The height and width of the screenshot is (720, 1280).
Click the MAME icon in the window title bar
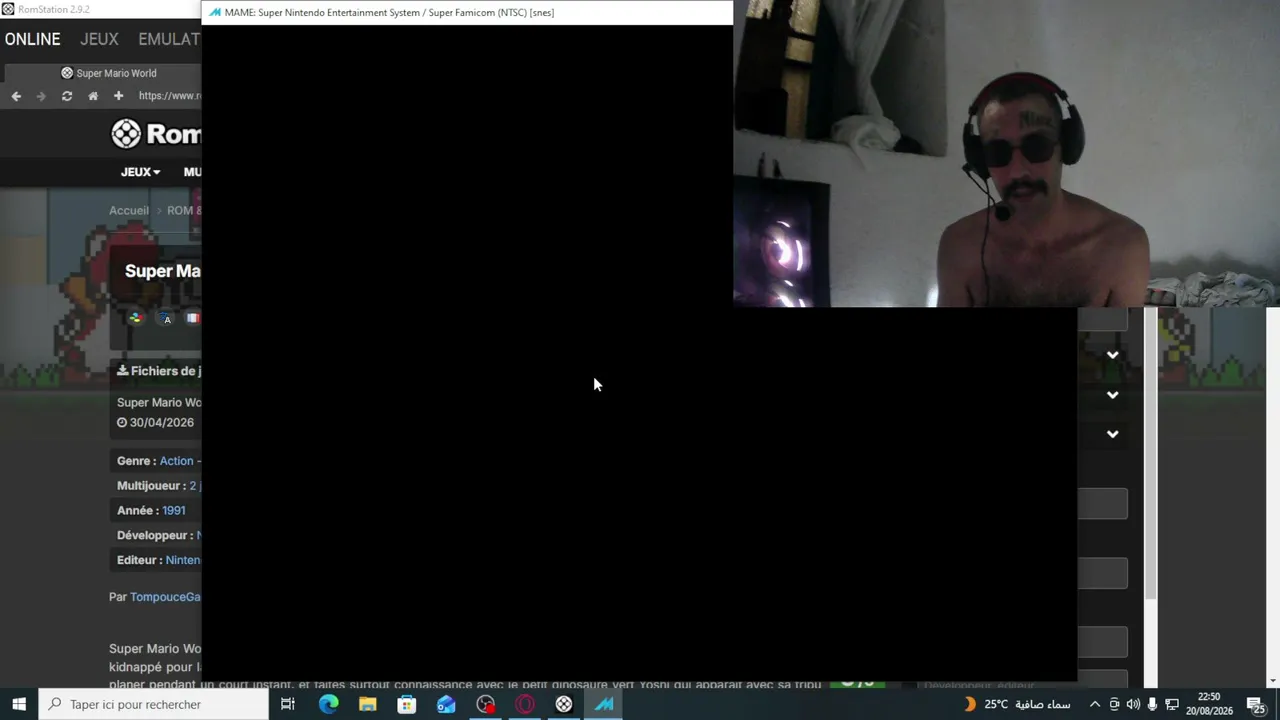214,13
